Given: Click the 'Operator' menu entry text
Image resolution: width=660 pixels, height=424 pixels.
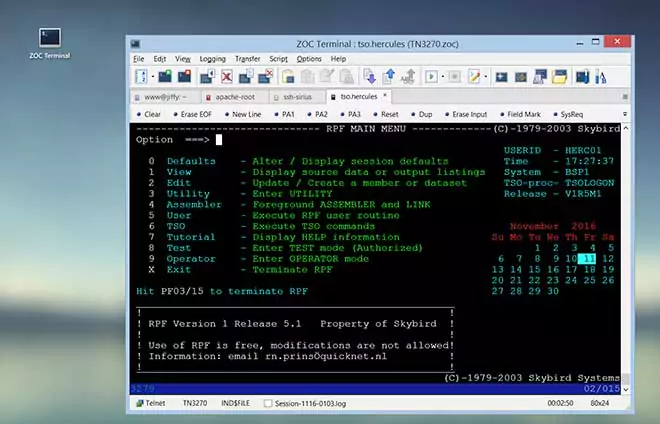Looking at the screenshot, I should (x=191, y=259).
